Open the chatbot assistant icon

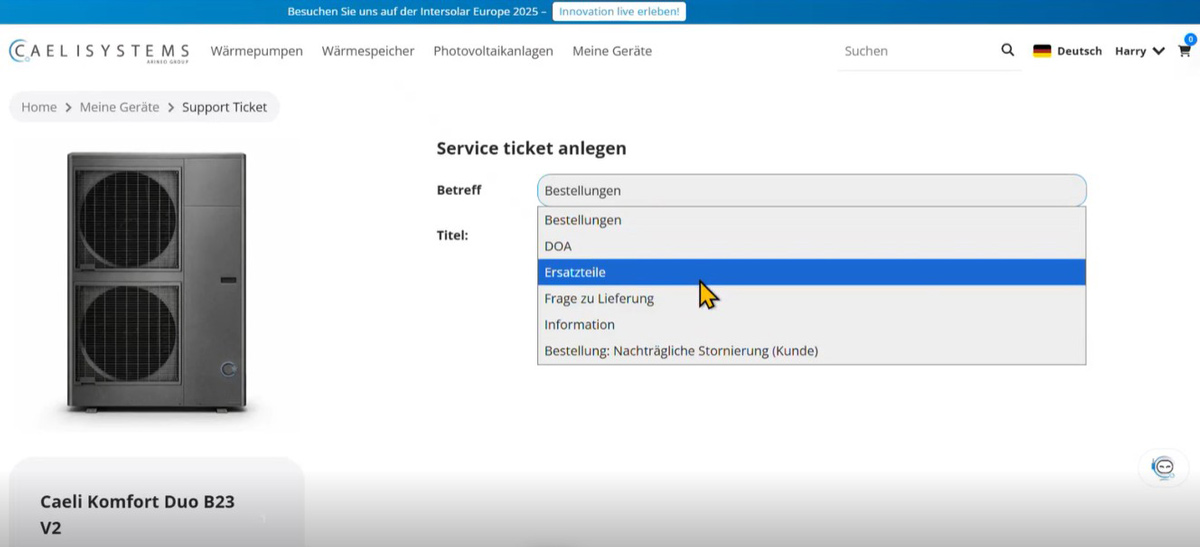pos(1163,467)
